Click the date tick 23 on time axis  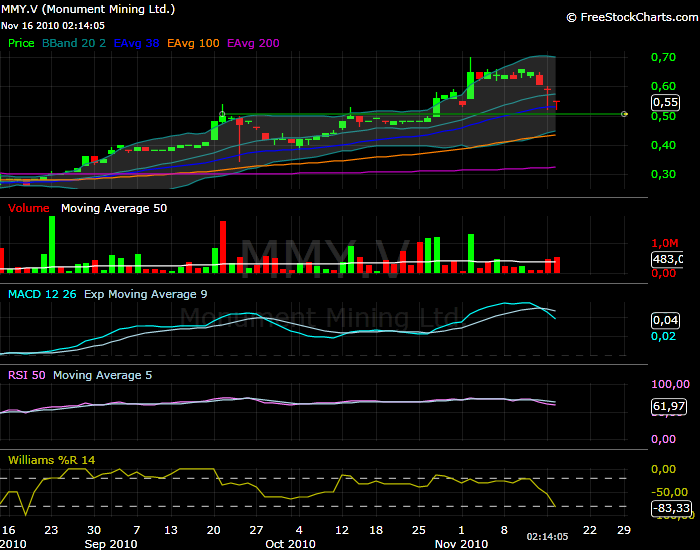[x=51, y=530]
